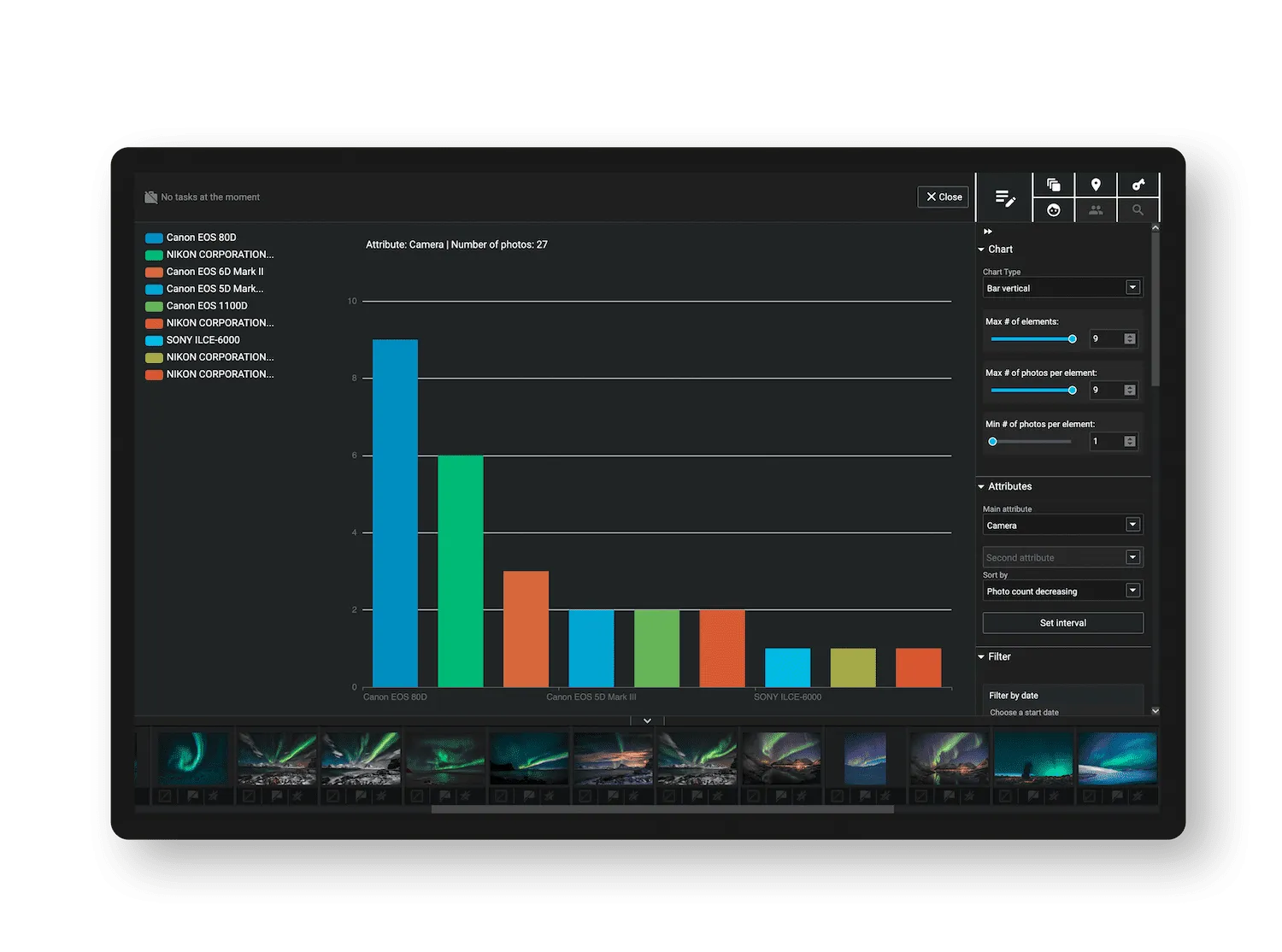Click the filmstrip horizontal scrollbar
Viewport: 1282px width, 952px height.
click(662, 809)
